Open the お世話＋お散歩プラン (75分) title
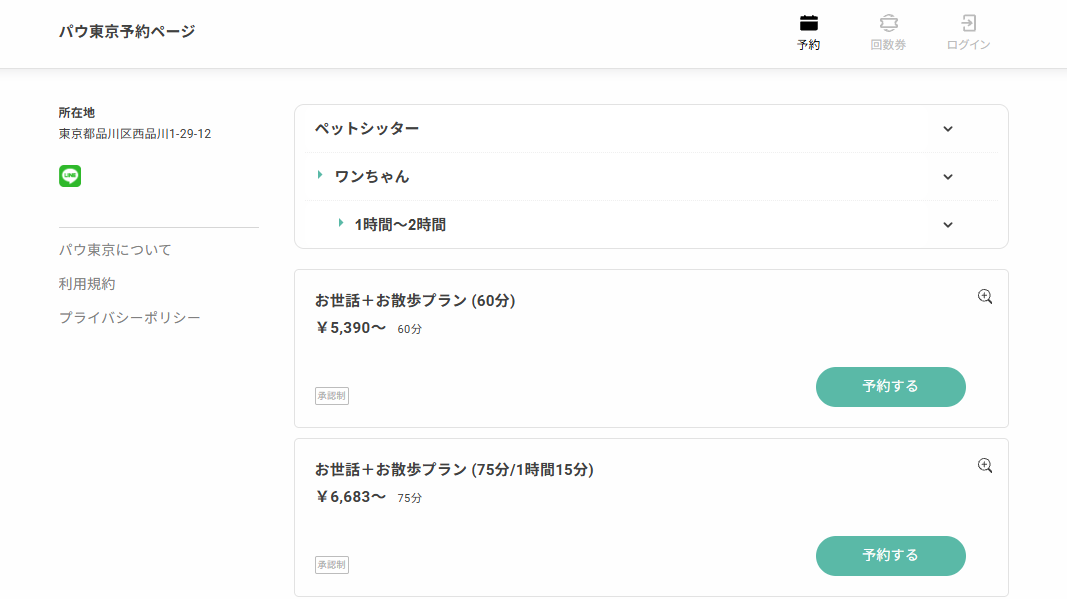This screenshot has width=1067, height=599. click(x=454, y=470)
